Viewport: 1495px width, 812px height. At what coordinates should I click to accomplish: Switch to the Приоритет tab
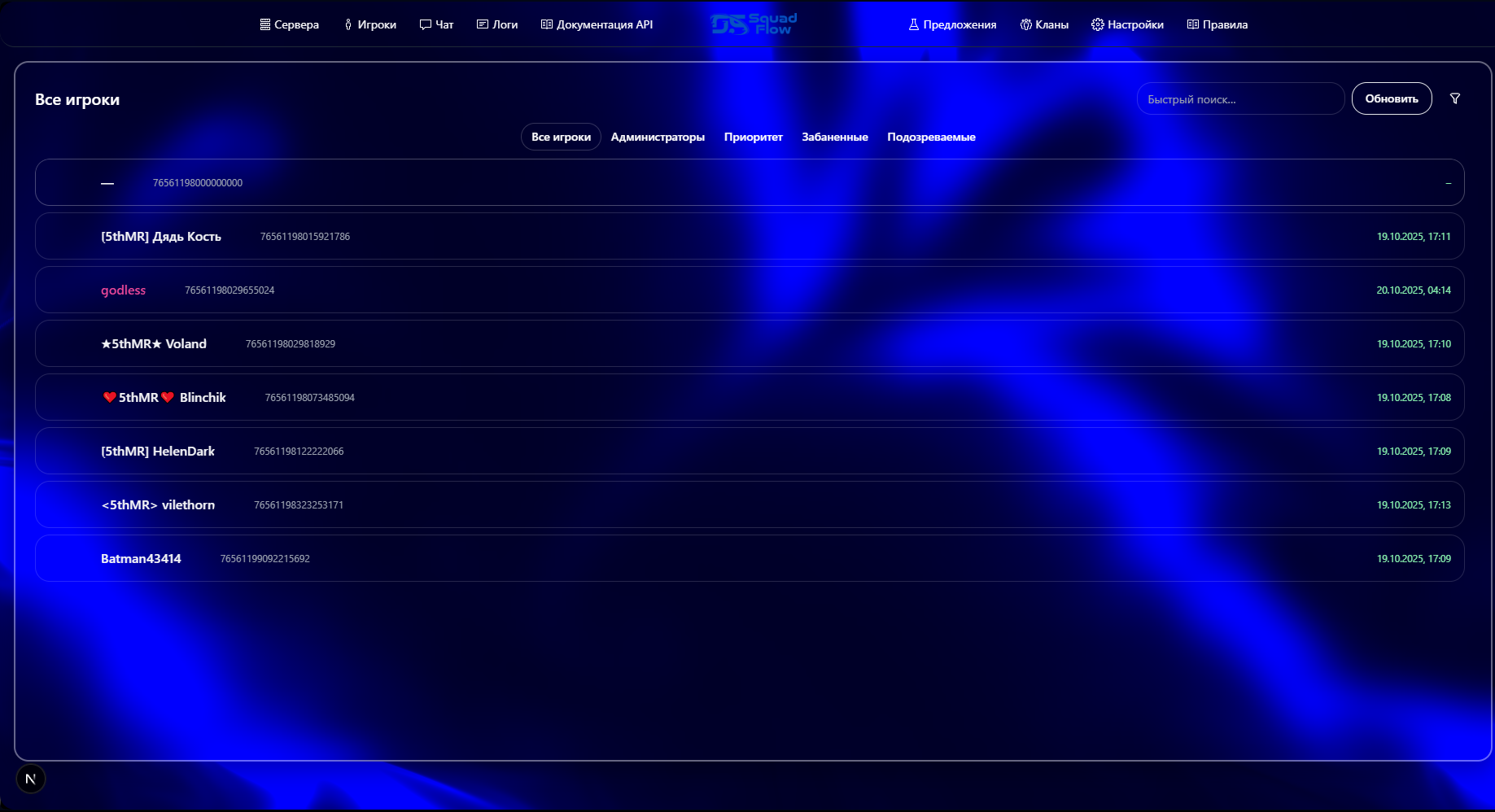click(754, 137)
